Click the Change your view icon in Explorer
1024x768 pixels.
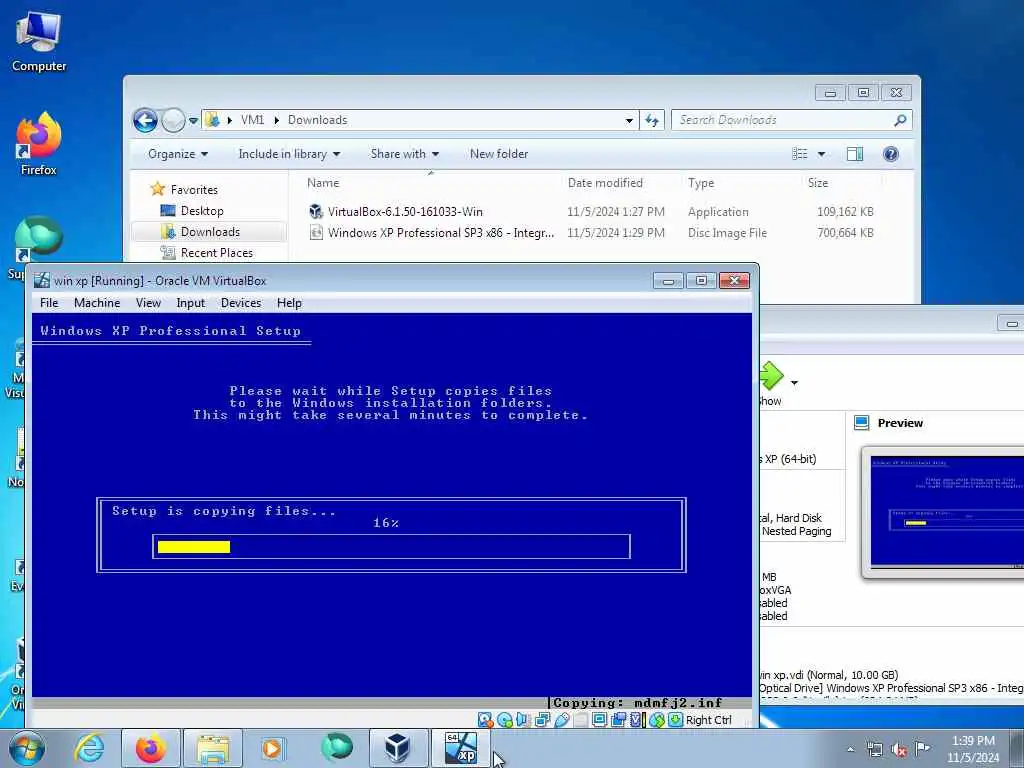800,154
